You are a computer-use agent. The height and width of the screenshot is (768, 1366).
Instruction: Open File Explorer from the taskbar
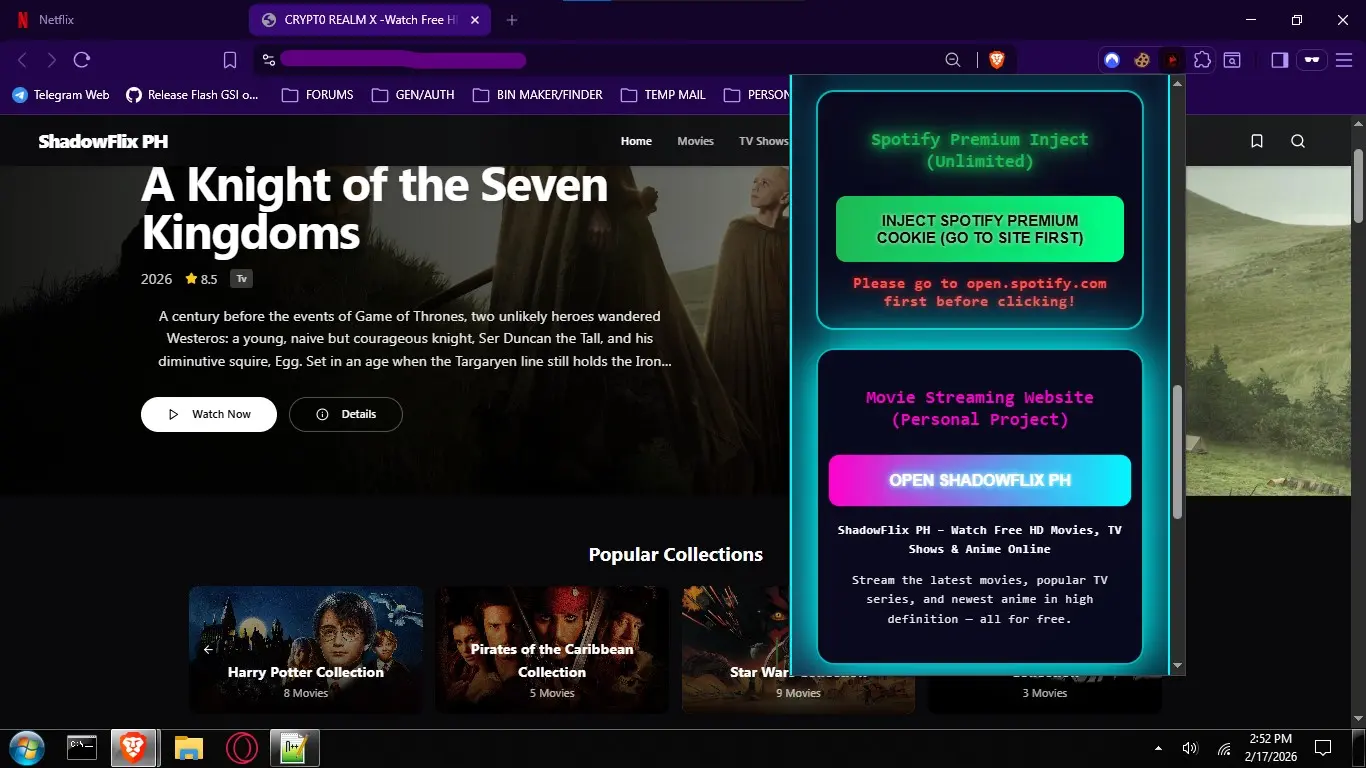pos(188,747)
